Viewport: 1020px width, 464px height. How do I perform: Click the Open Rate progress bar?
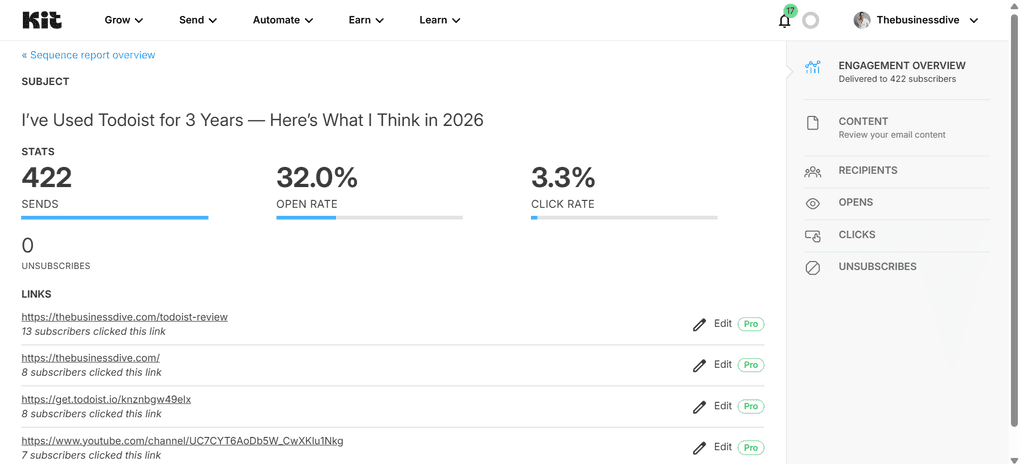pos(369,217)
